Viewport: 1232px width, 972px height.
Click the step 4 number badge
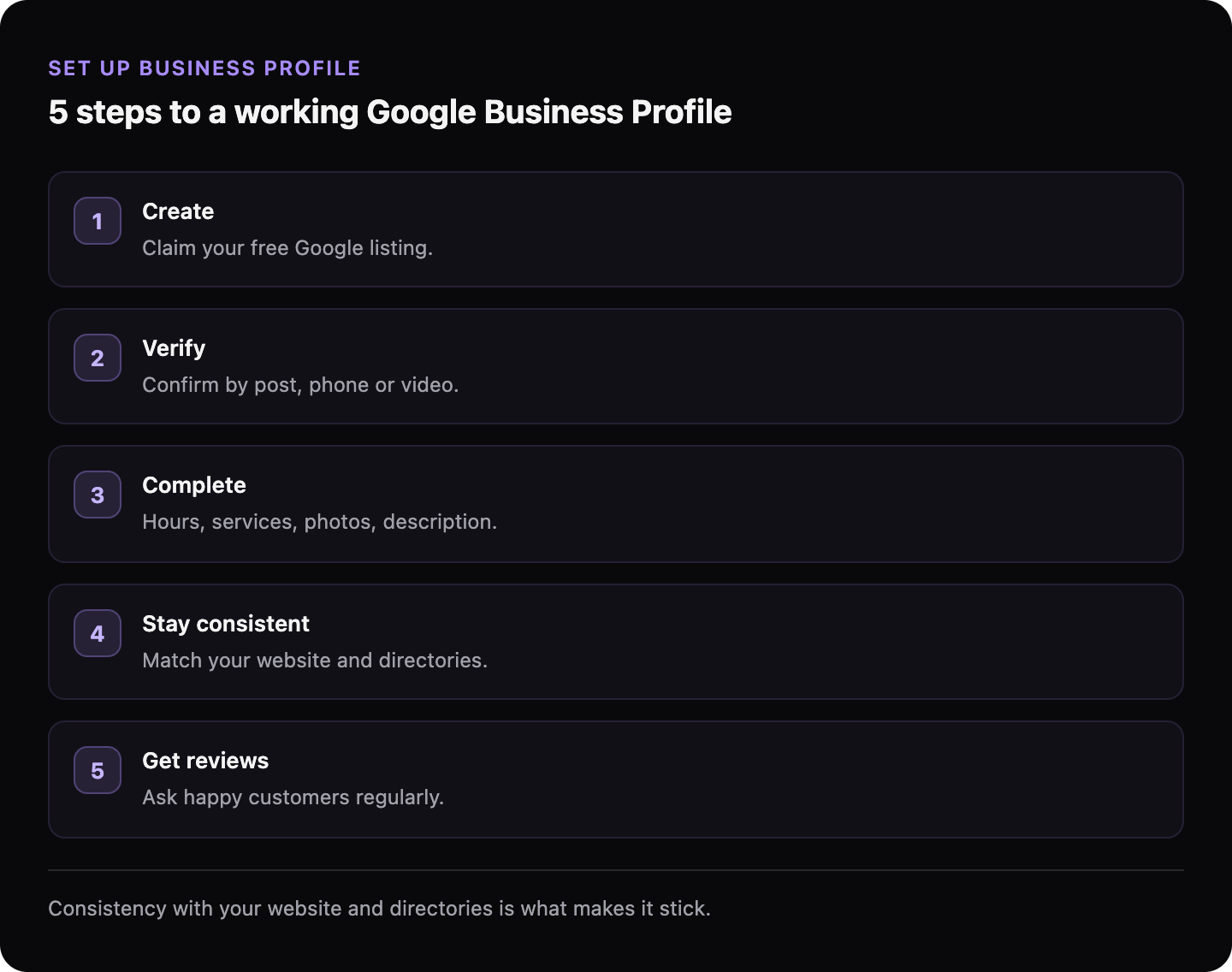pos(98,633)
